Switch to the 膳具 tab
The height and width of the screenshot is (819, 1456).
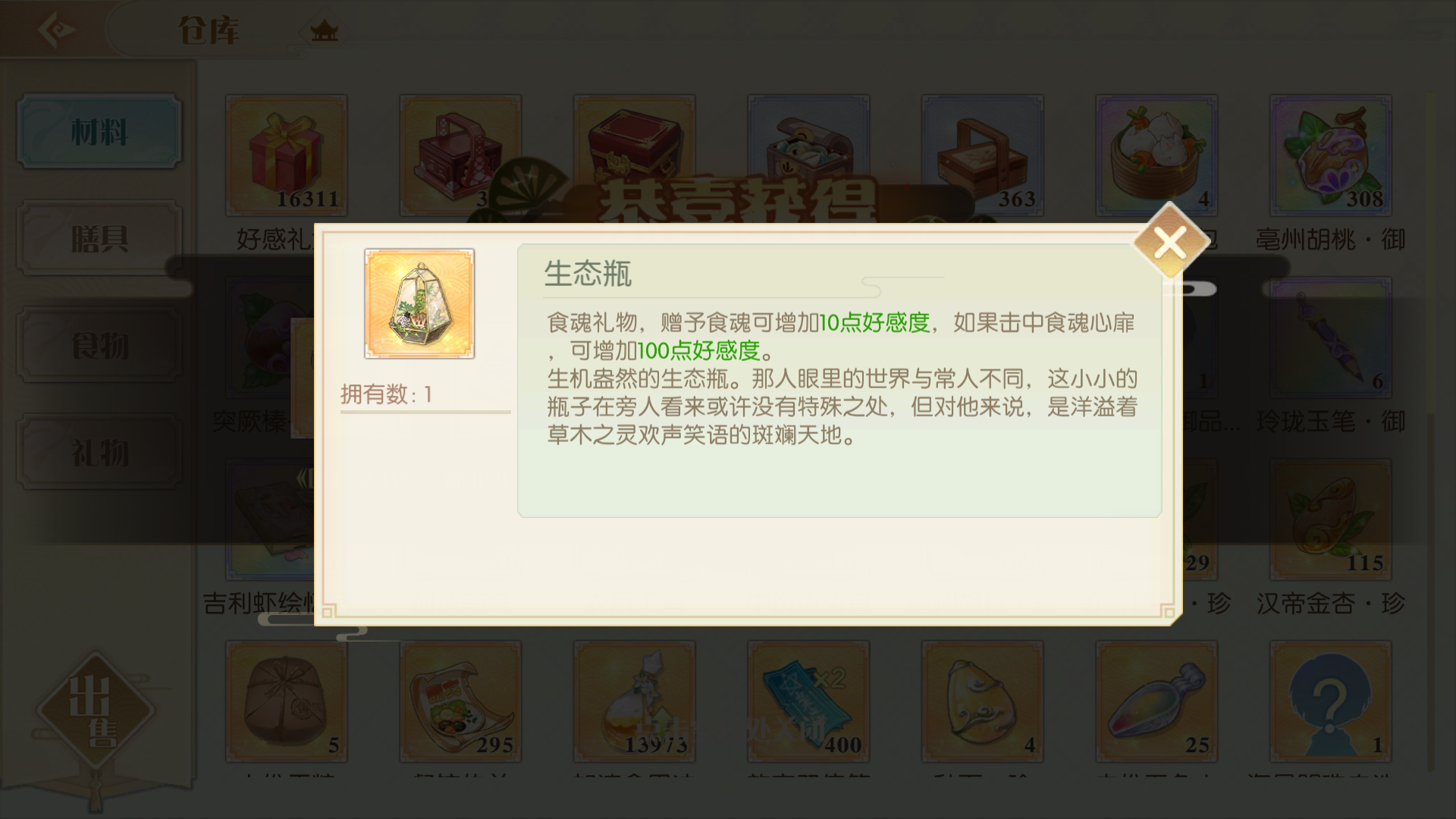[x=99, y=238]
